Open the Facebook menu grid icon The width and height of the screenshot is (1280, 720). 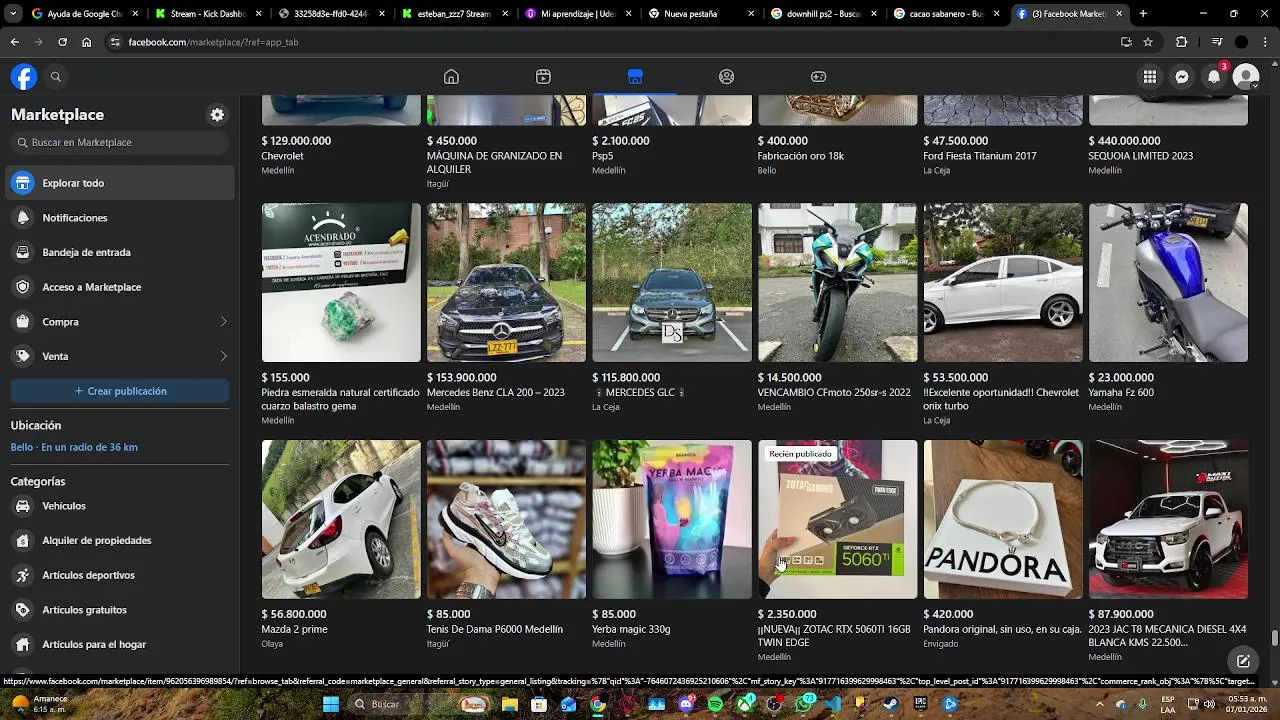pyautogui.click(x=1150, y=77)
